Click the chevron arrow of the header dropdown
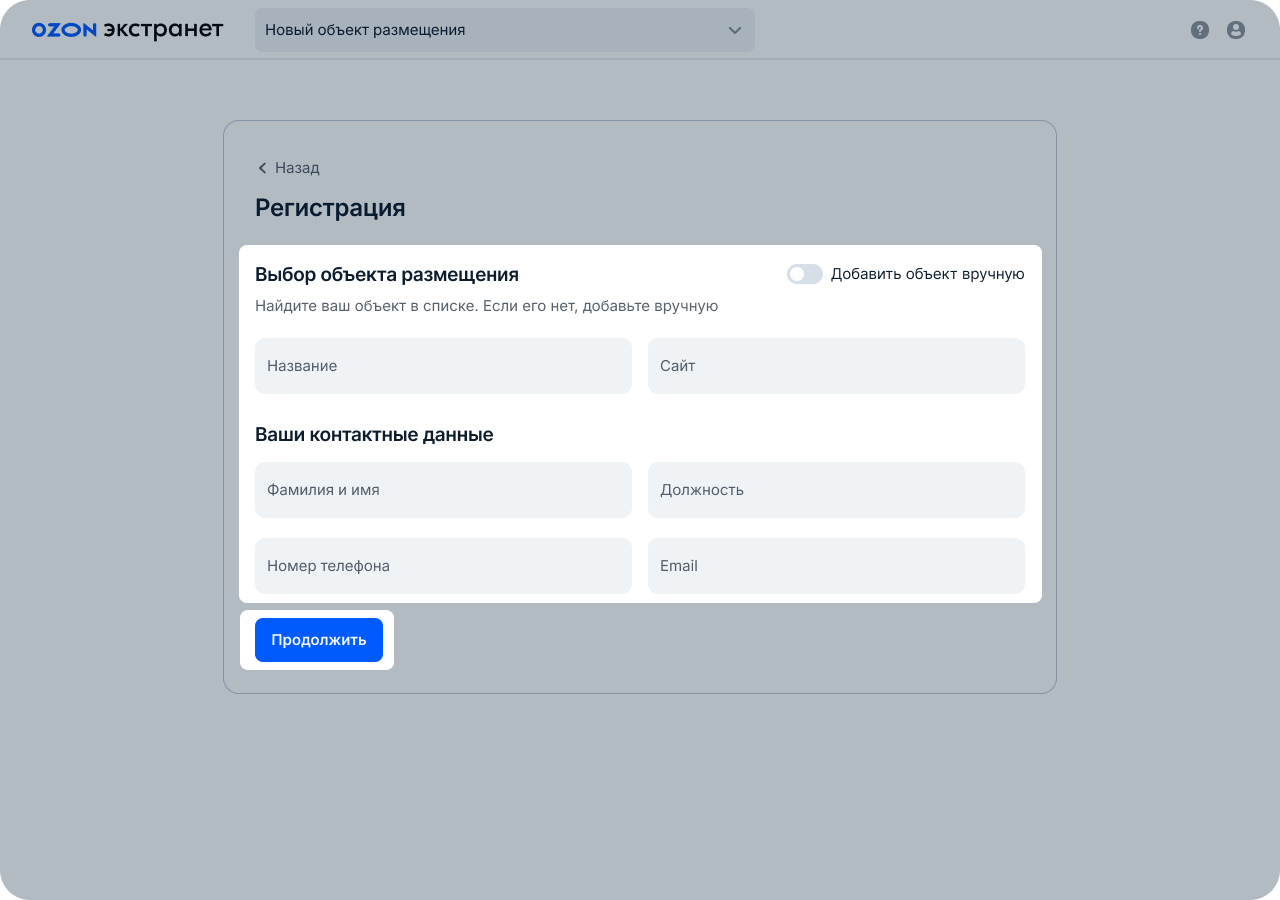Screen dimensions: 1280x900 pos(735,30)
